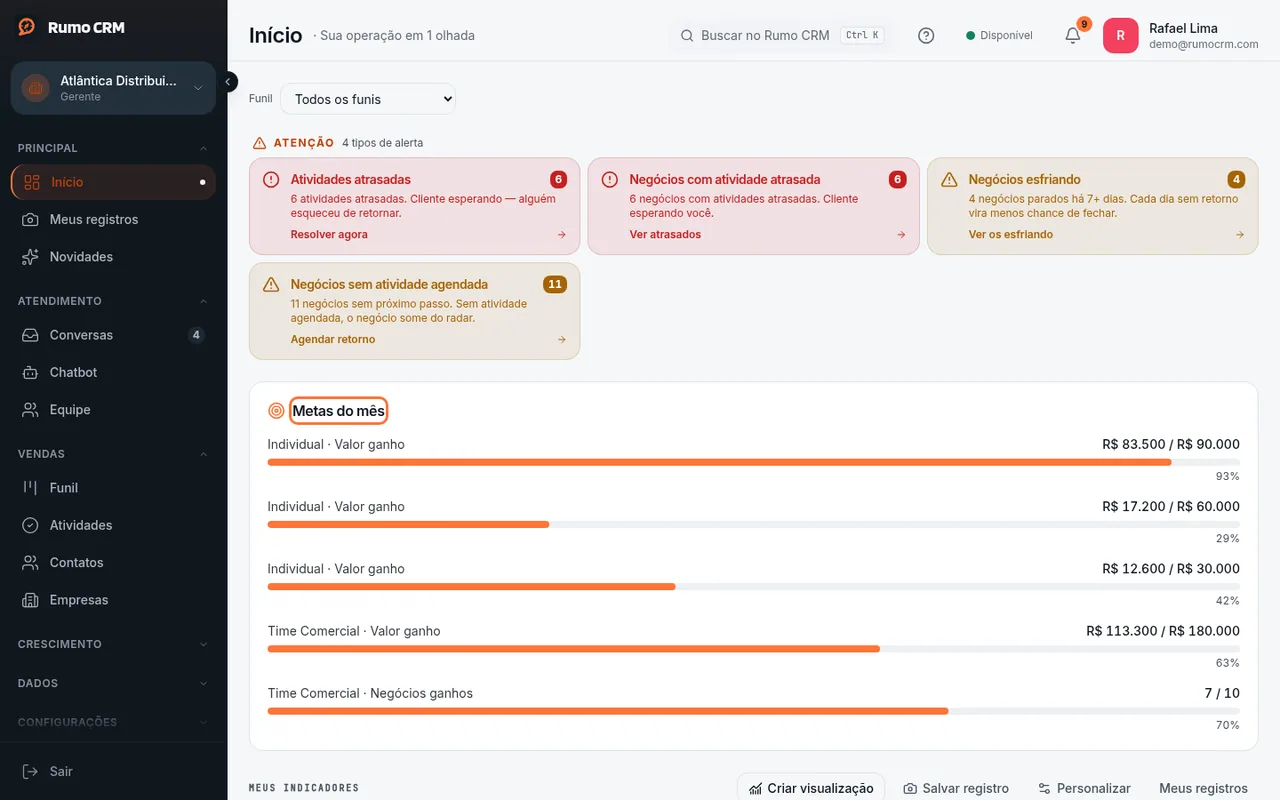Click the Chatbot sidebar icon

point(31,372)
